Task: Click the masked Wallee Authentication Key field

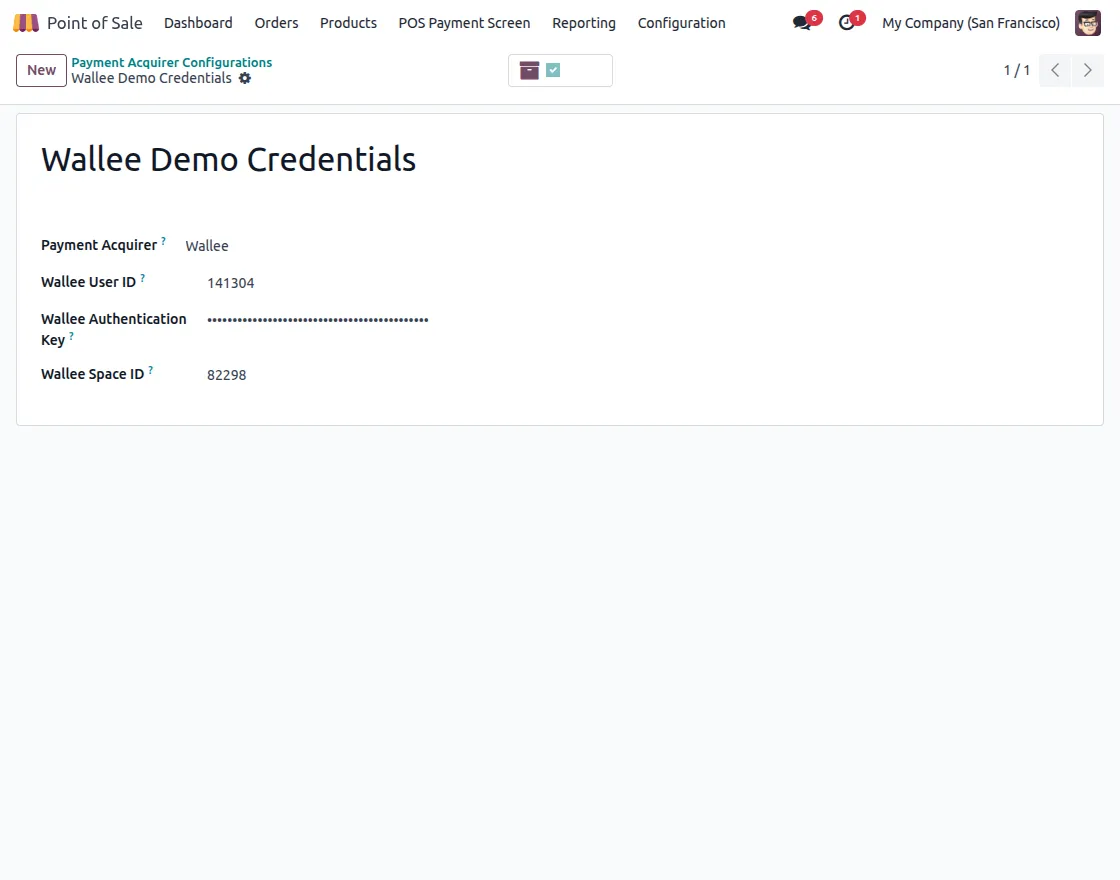Action: [x=318, y=320]
